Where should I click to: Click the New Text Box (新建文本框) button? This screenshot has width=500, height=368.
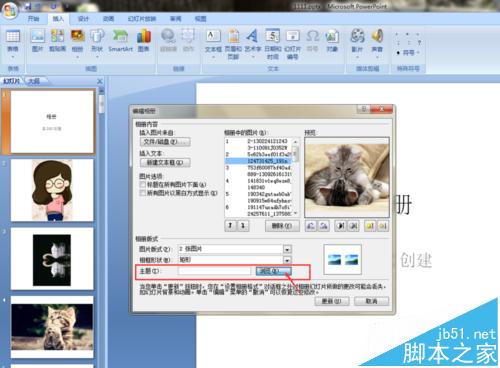tap(165, 162)
